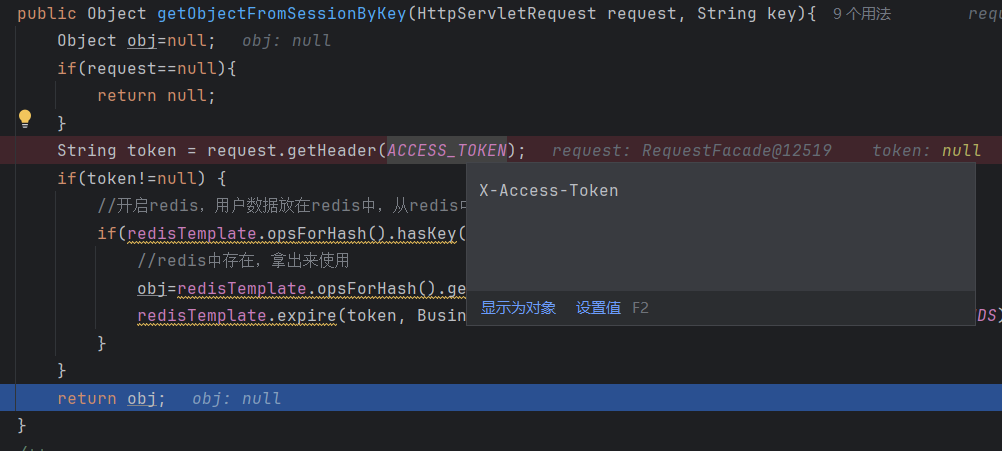Click the inline "token: null" debug value
Screen dimensions: 1002x451
tap(926, 151)
